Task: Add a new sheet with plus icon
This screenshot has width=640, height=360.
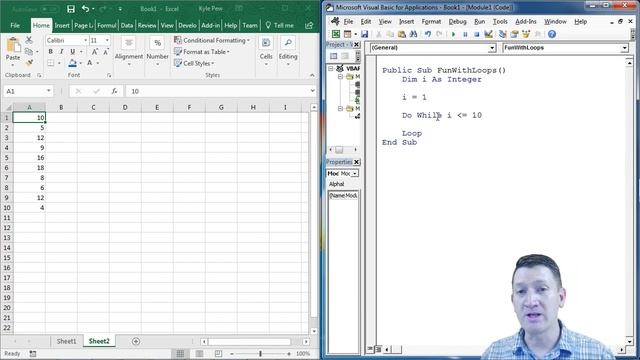Action: (136, 341)
